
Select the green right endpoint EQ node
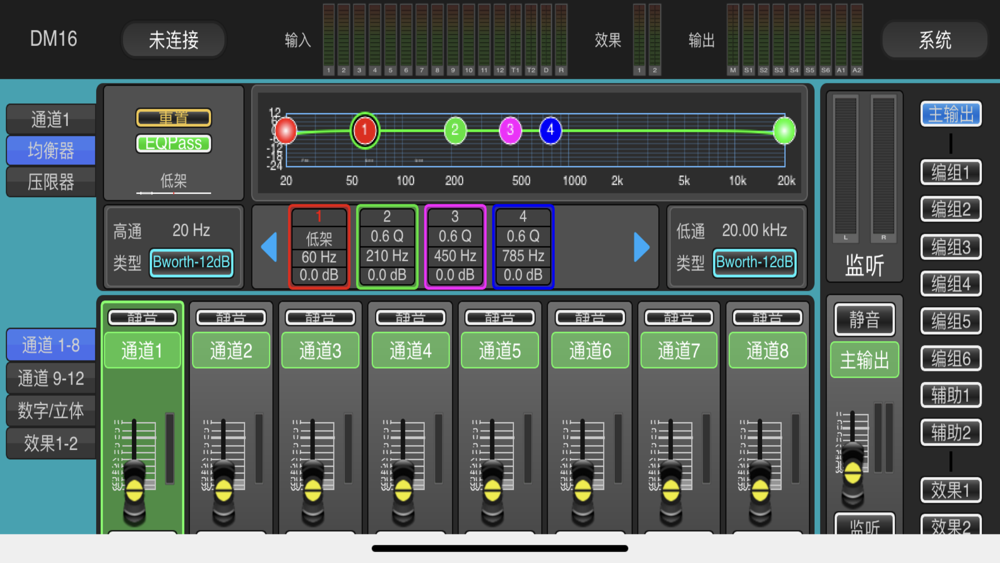point(784,131)
